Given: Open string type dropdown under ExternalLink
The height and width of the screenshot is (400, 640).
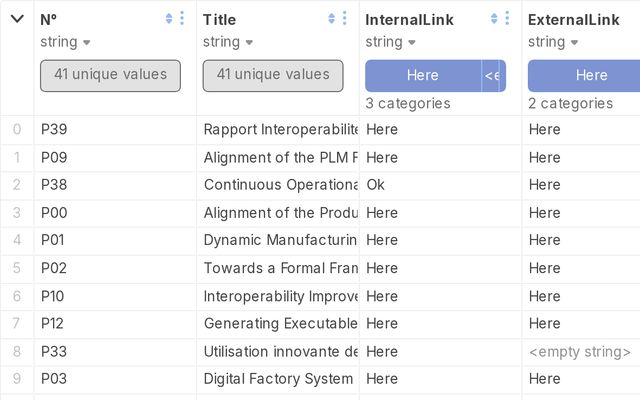Looking at the screenshot, I should (553, 42).
